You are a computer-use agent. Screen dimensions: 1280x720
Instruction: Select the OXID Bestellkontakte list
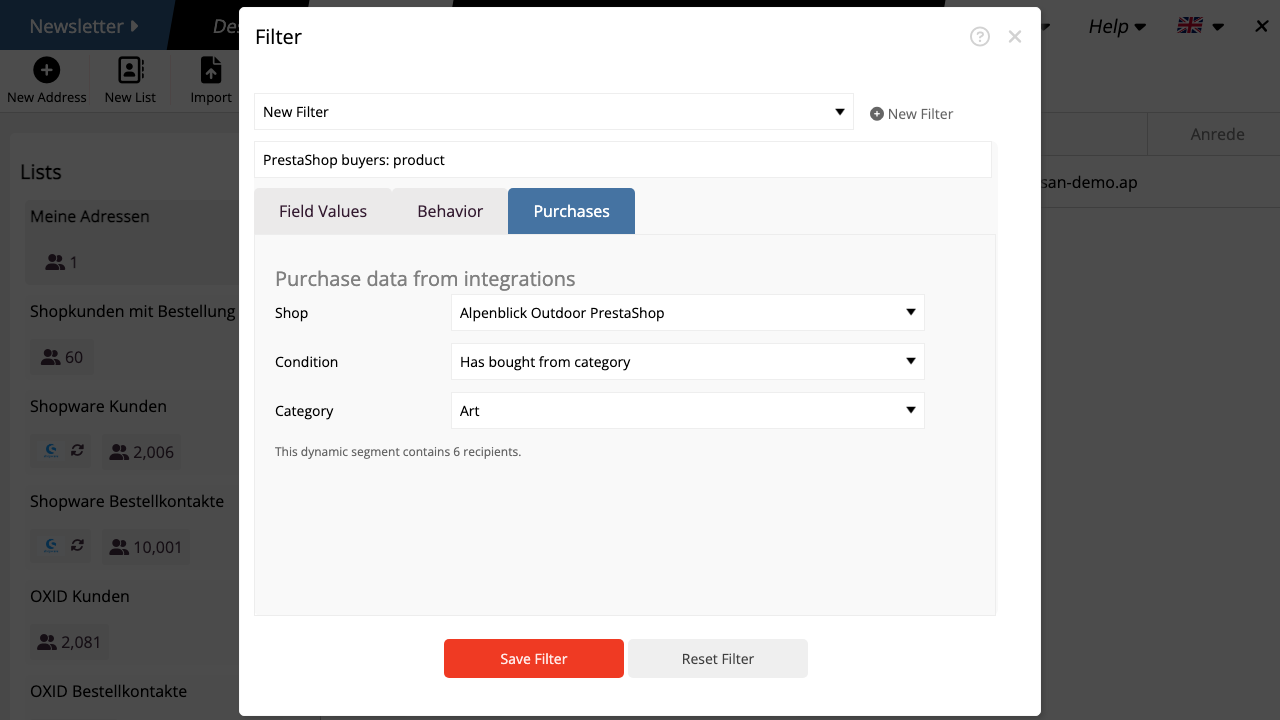pos(108,691)
